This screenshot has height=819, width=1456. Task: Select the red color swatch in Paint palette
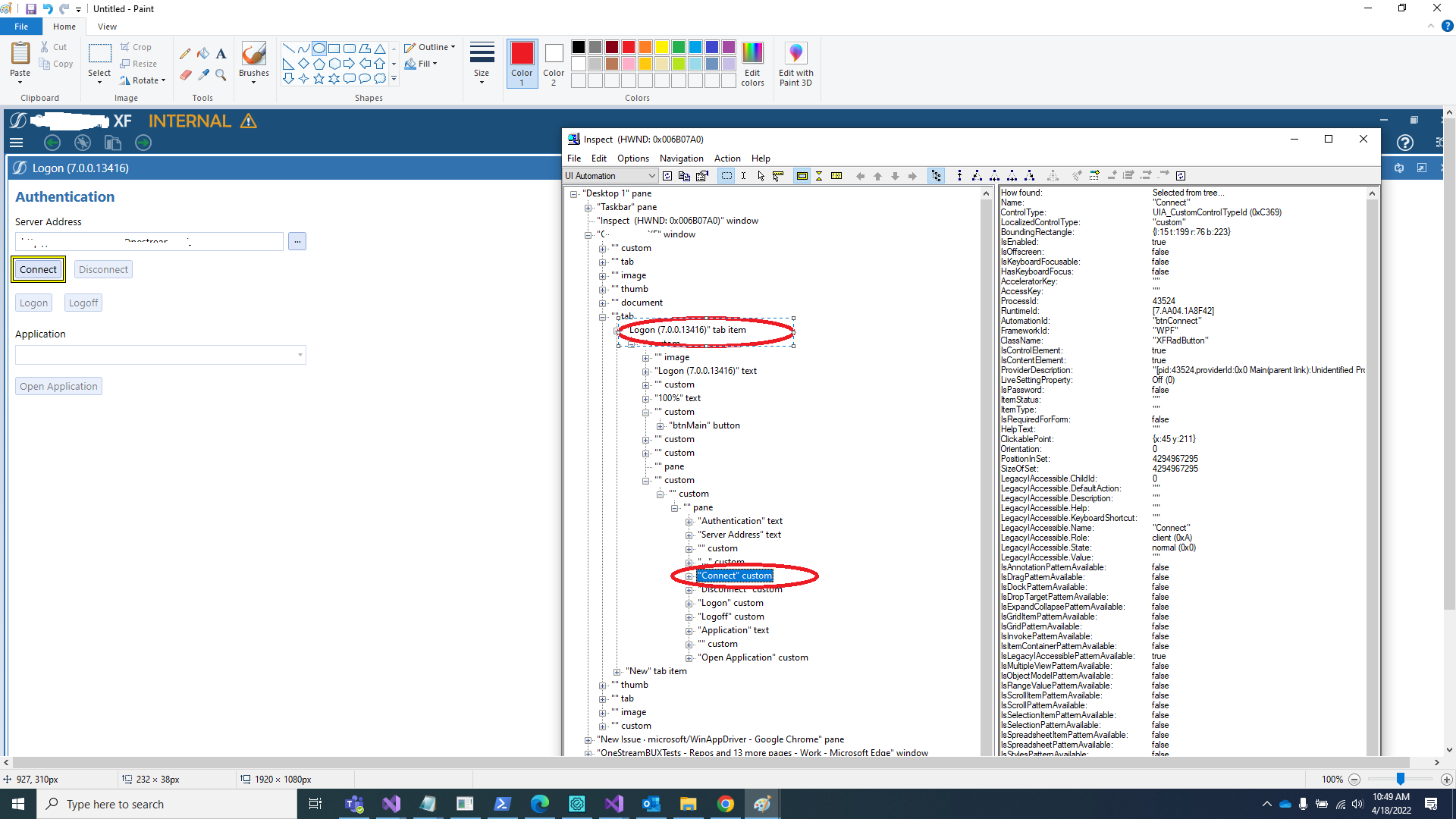[628, 46]
